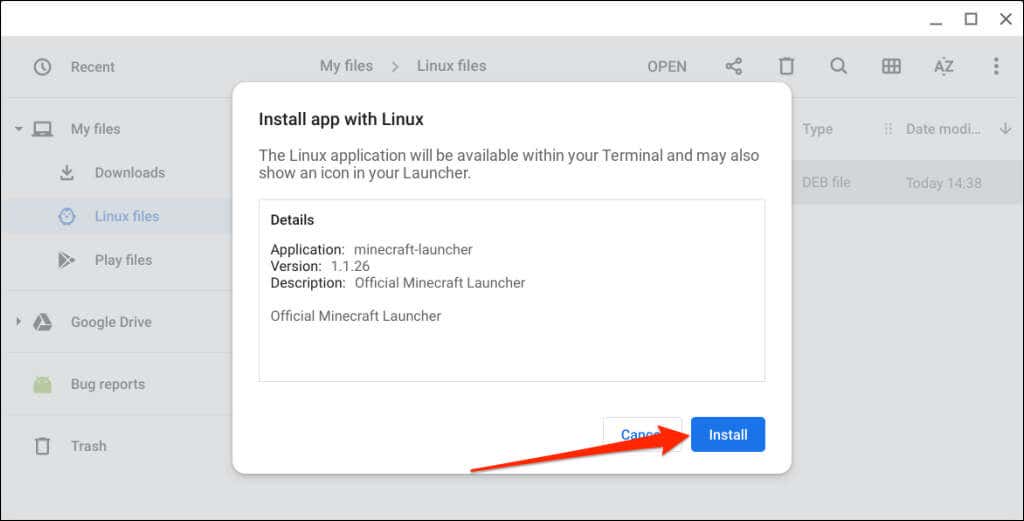Click the sort direction down arrow
1024x521 pixels.
(x=1005, y=129)
